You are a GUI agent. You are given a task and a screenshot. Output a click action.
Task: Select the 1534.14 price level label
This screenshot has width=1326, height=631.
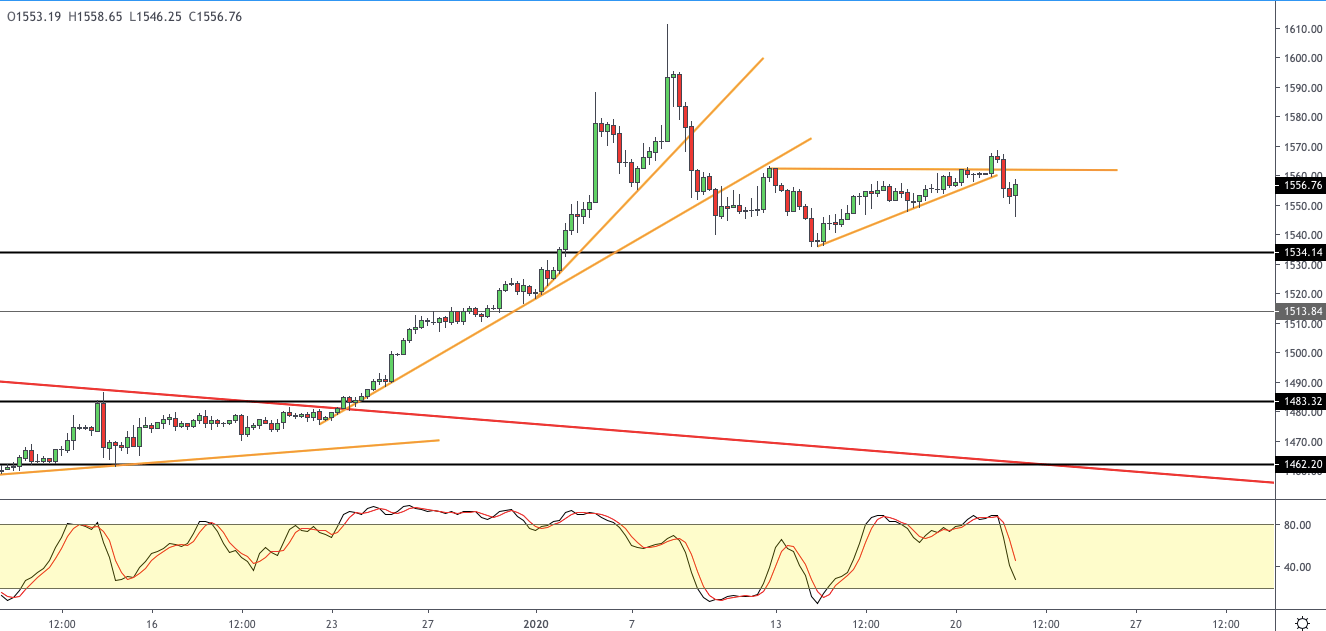(1301, 253)
